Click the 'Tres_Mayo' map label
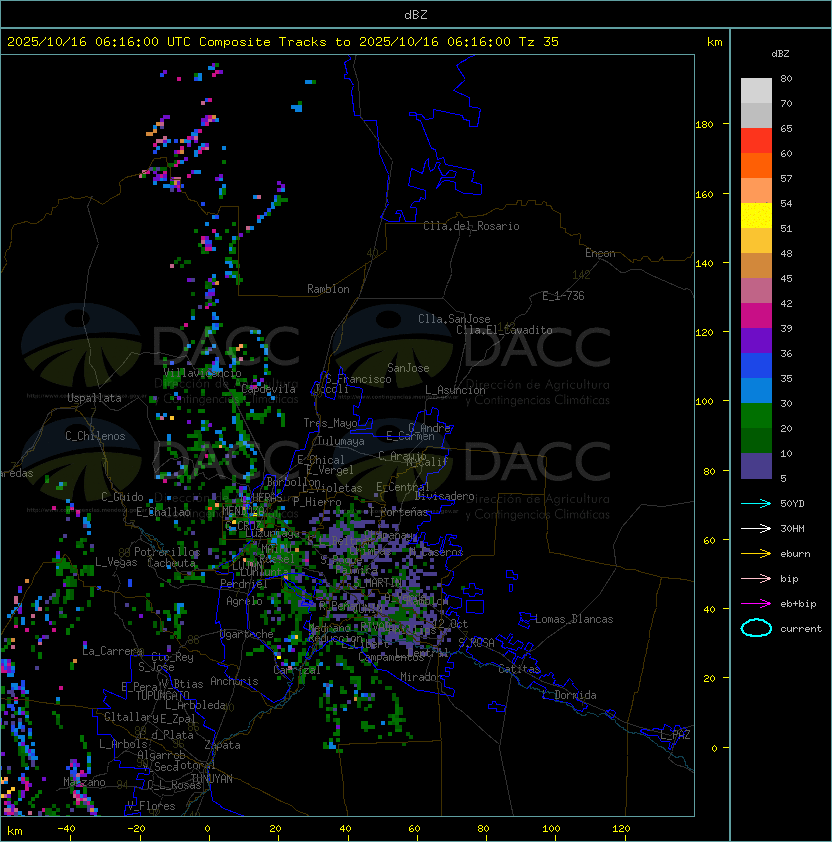Image resolution: width=832 pixels, height=842 pixels. [x=330, y=423]
